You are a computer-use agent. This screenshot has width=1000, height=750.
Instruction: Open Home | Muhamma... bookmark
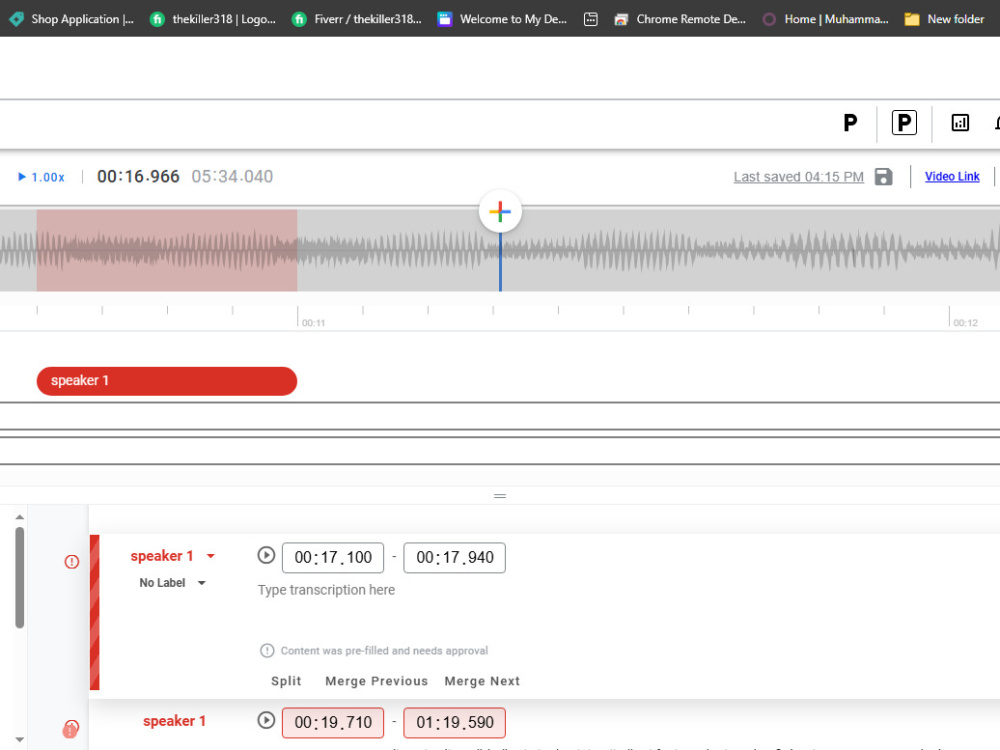coord(825,19)
